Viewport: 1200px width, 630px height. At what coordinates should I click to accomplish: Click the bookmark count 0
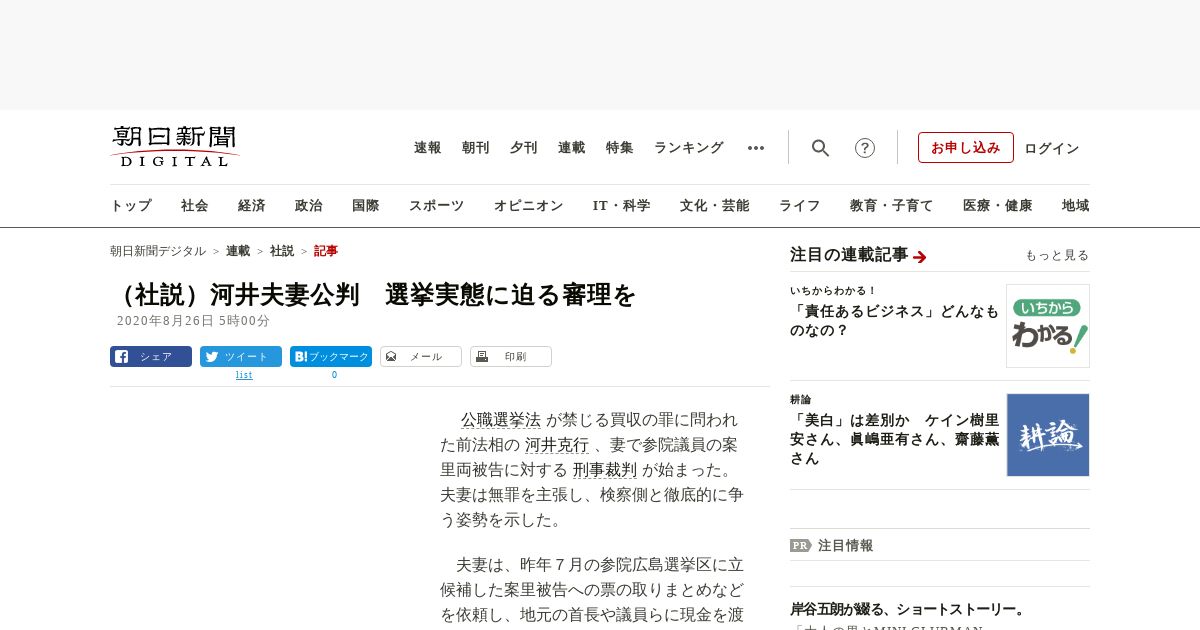click(334, 375)
